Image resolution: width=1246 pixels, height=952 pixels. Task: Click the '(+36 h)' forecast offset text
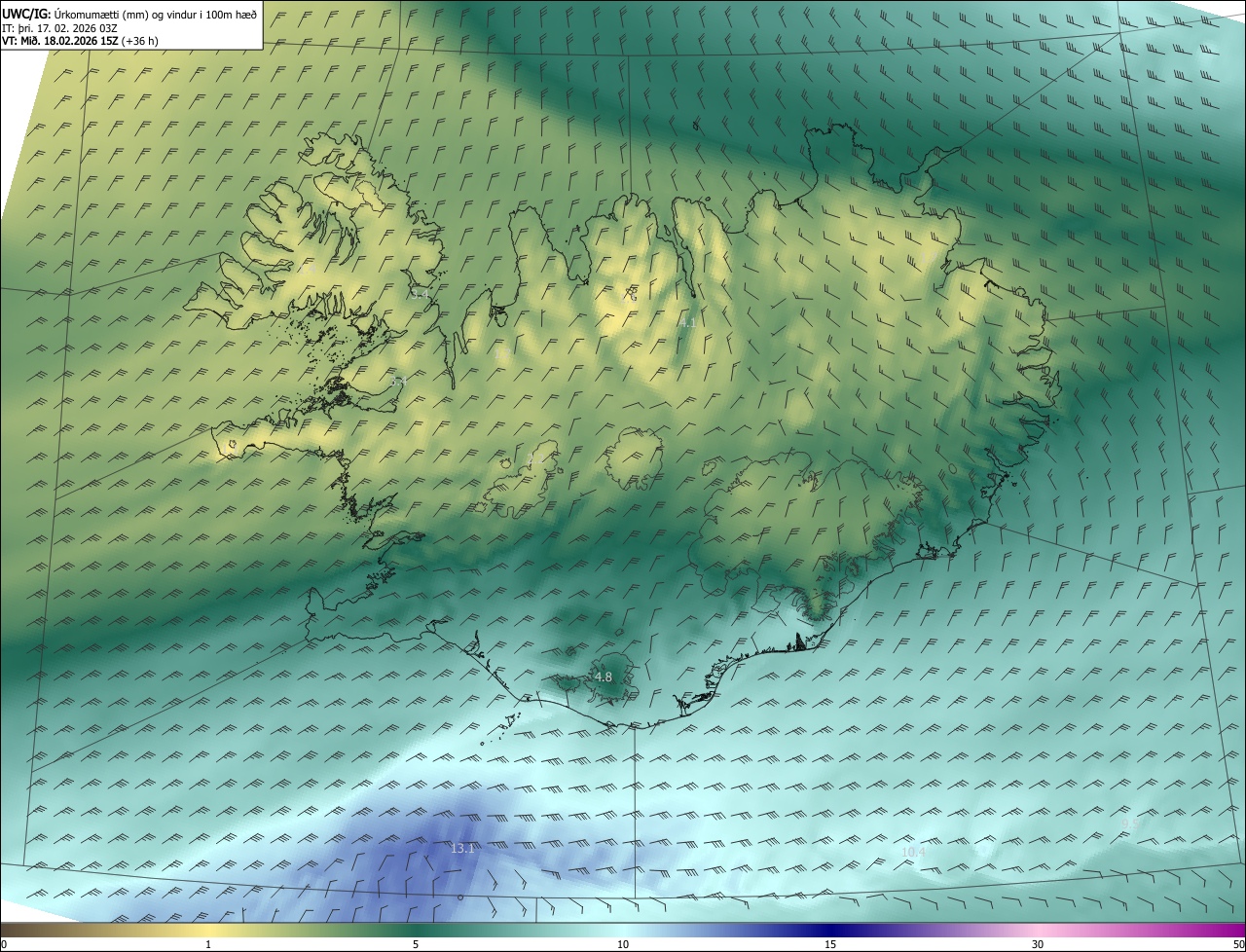click(x=139, y=41)
